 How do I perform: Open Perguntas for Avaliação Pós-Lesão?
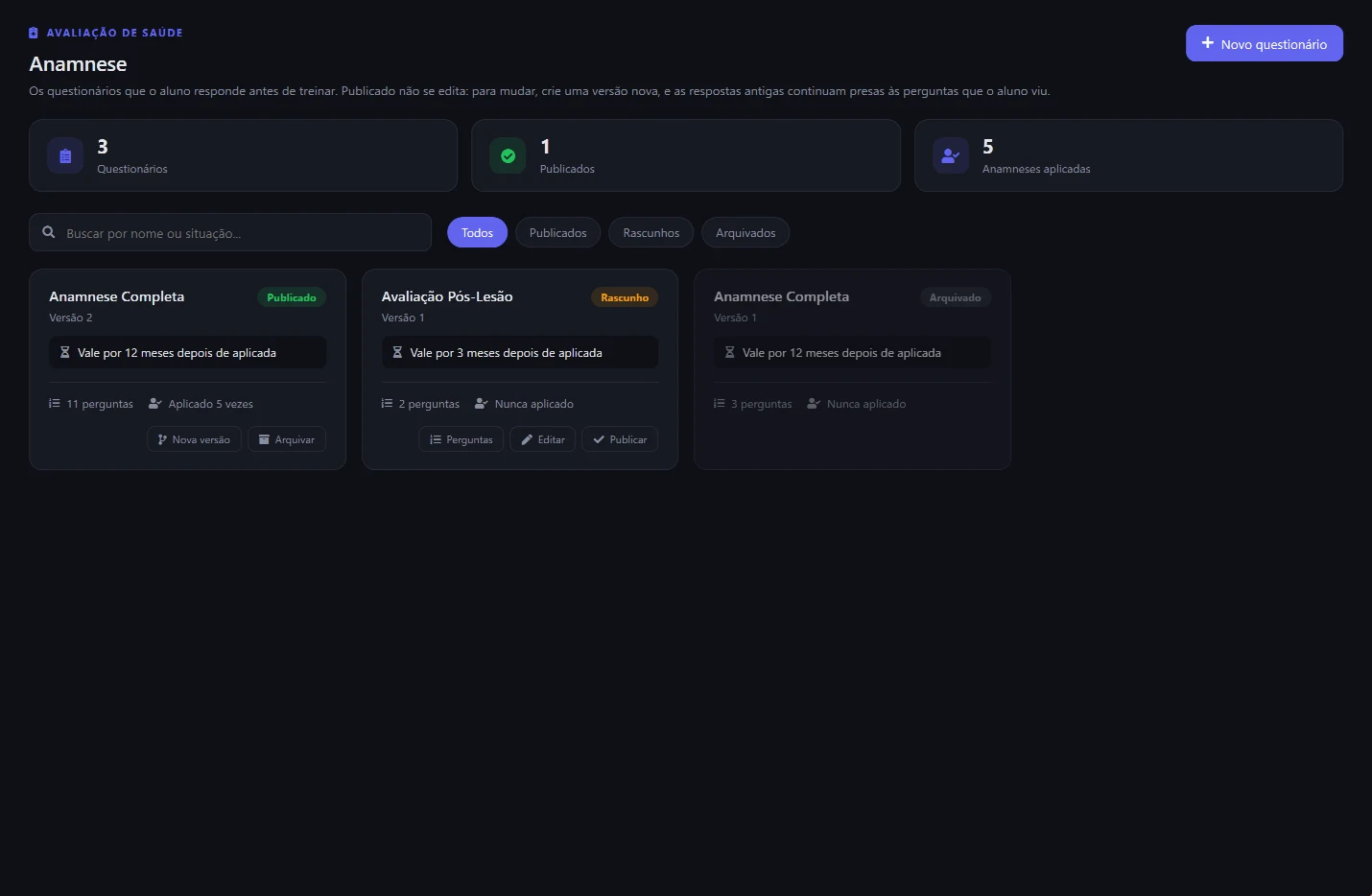(x=461, y=439)
